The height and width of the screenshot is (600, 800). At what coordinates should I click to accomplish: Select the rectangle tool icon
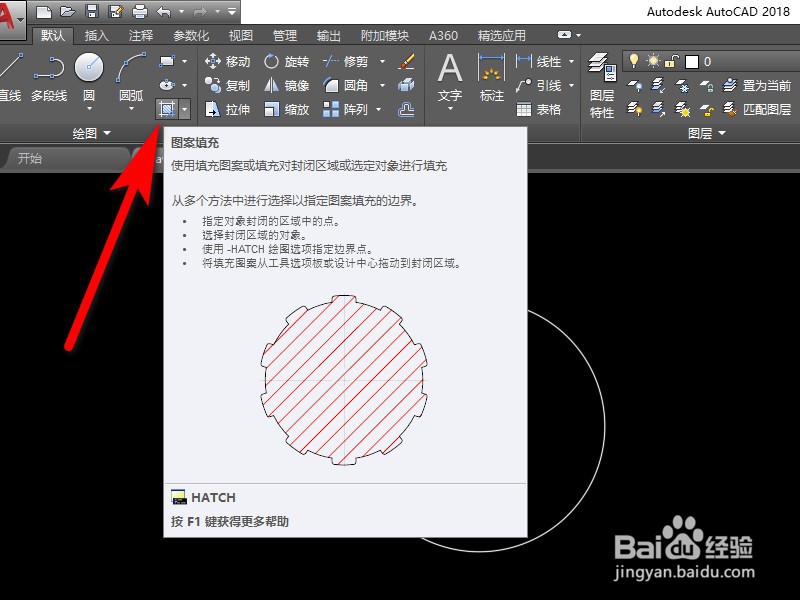click(167, 61)
